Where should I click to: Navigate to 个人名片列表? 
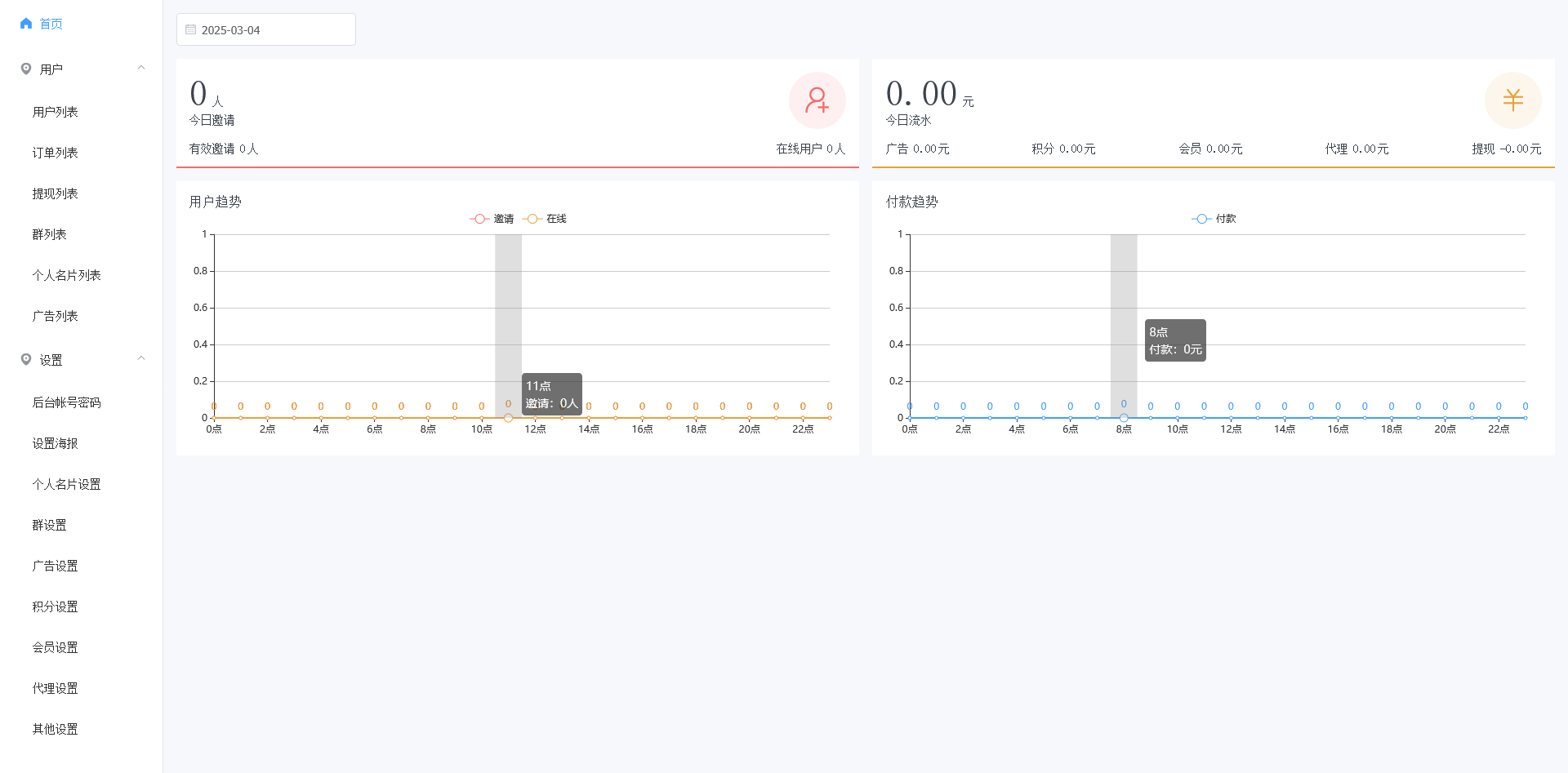pyautogui.click(x=66, y=275)
